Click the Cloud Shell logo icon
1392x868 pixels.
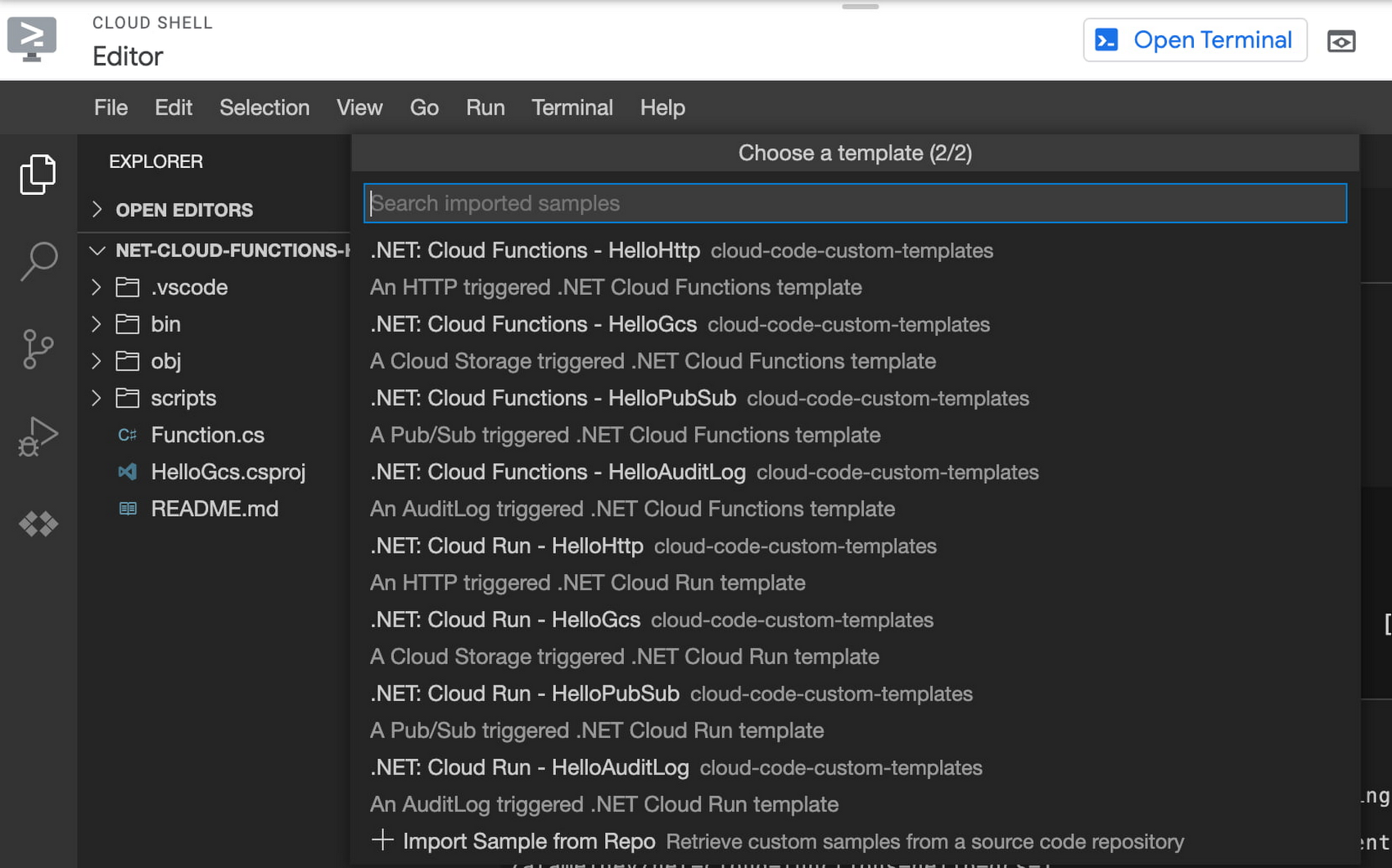click(32, 38)
